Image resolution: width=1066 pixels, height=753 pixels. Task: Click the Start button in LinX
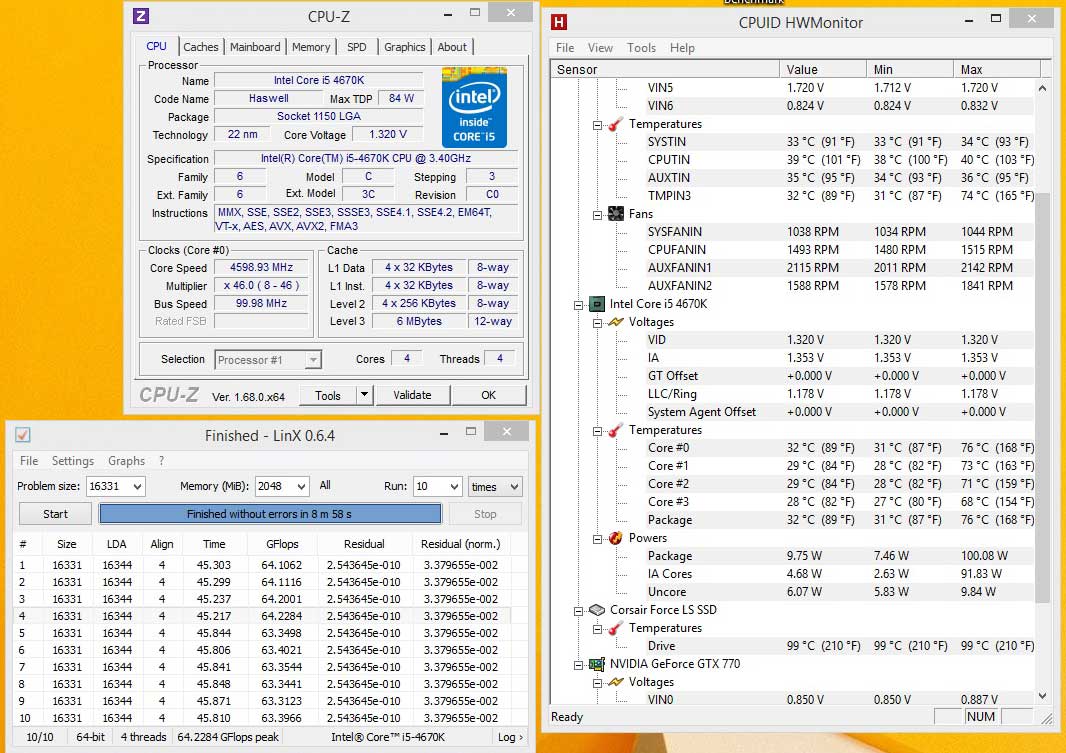[55, 514]
